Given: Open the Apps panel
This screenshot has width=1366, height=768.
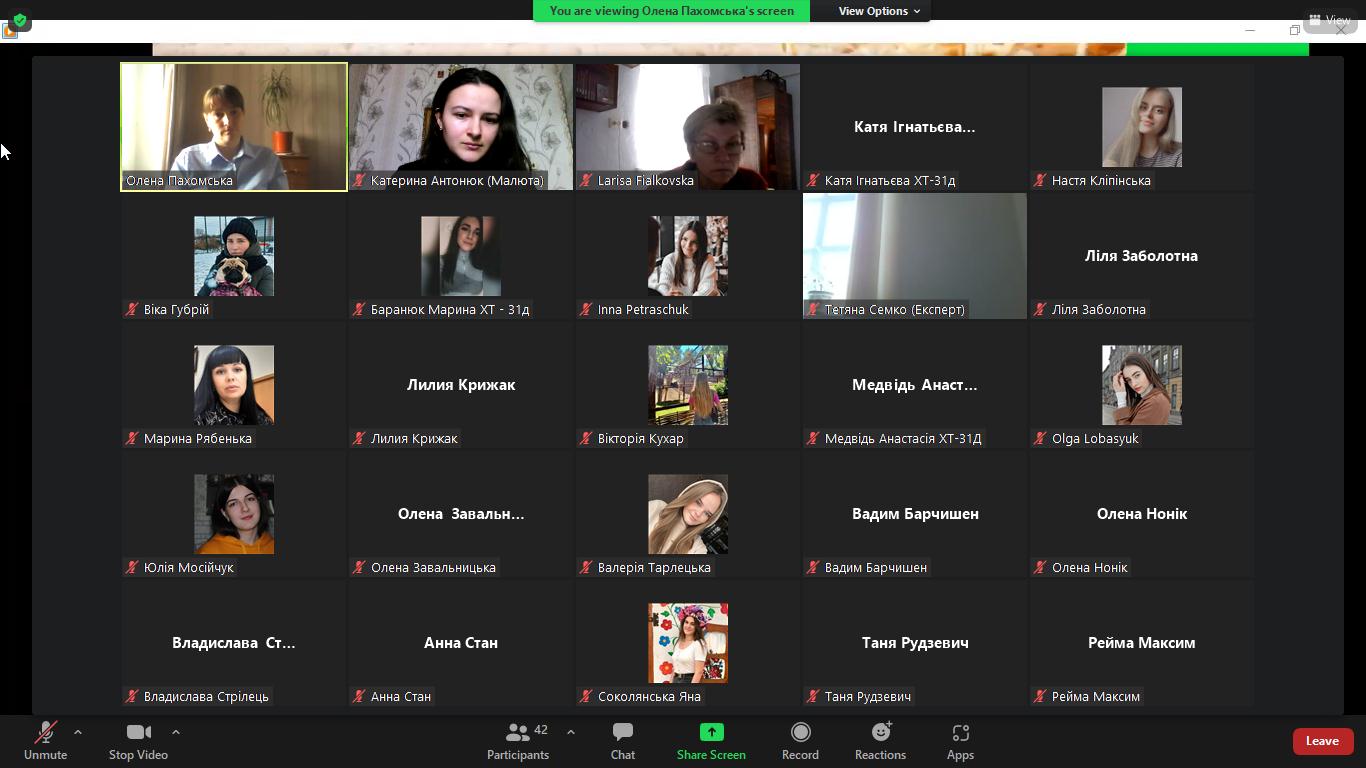Looking at the screenshot, I should (x=960, y=740).
